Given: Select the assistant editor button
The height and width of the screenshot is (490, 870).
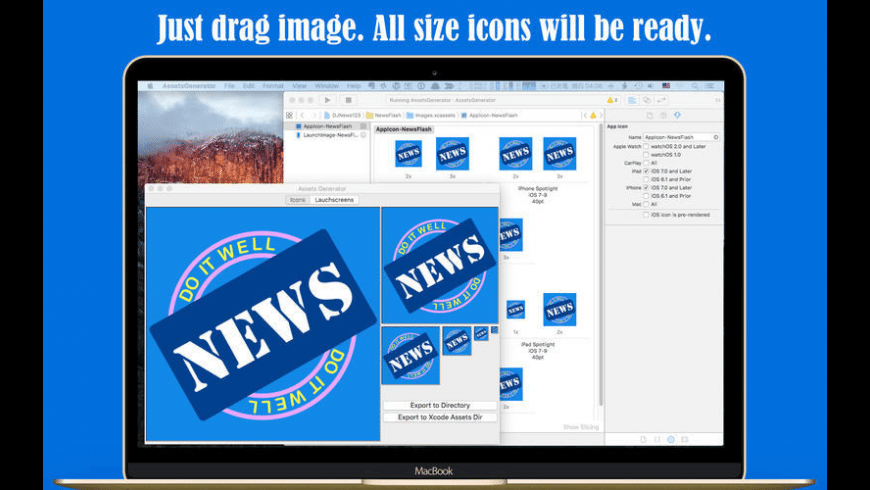Looking at the screenshot, I should pos(646,100).
